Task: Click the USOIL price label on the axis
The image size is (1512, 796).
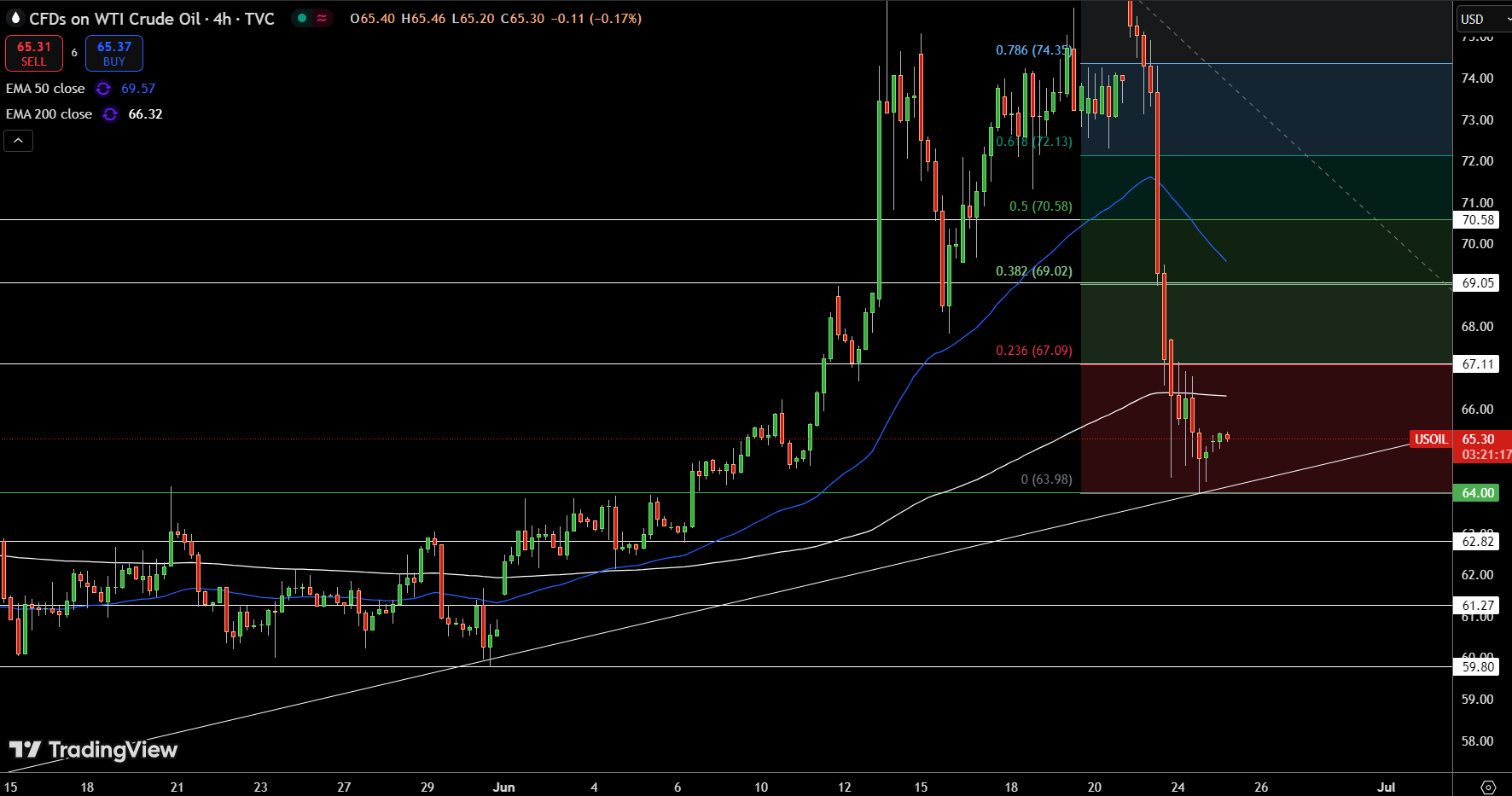Action: [1431, 439]
